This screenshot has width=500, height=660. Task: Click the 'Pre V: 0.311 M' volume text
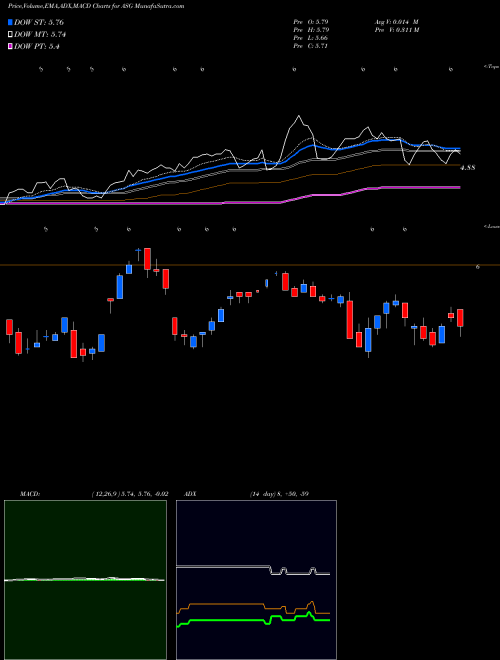coord(396,30)
